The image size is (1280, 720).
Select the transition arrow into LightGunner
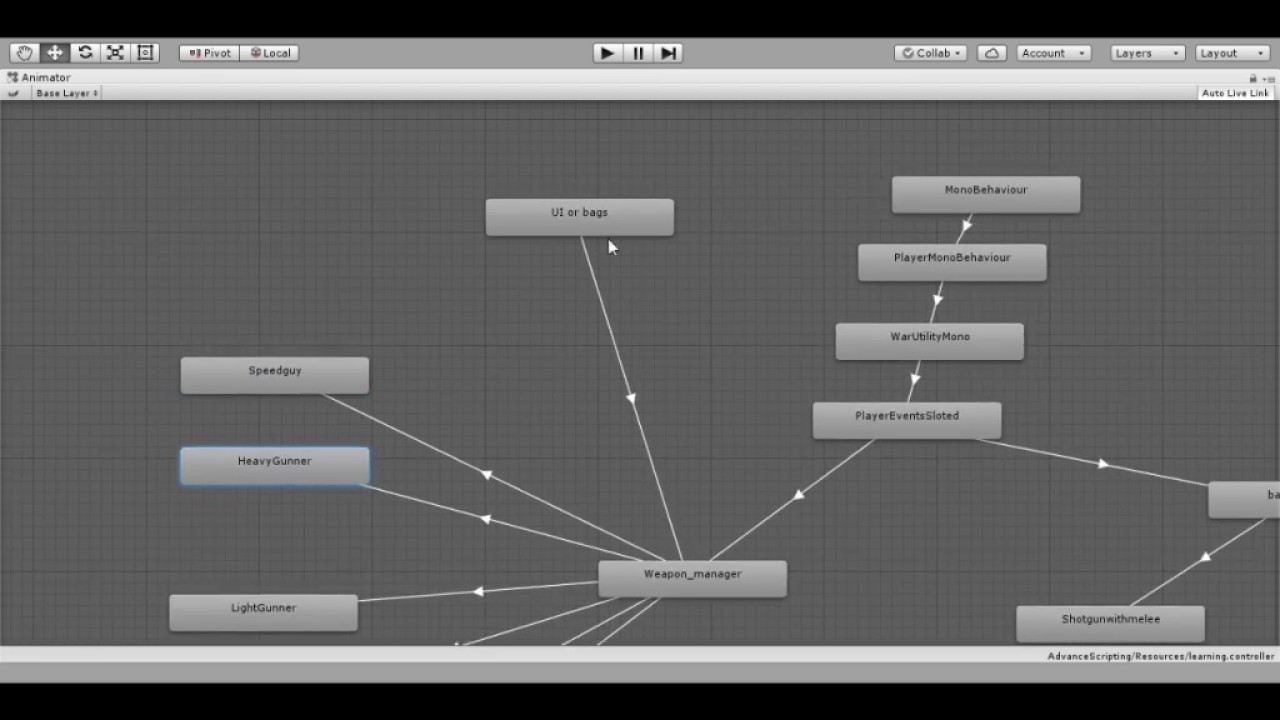478,591
